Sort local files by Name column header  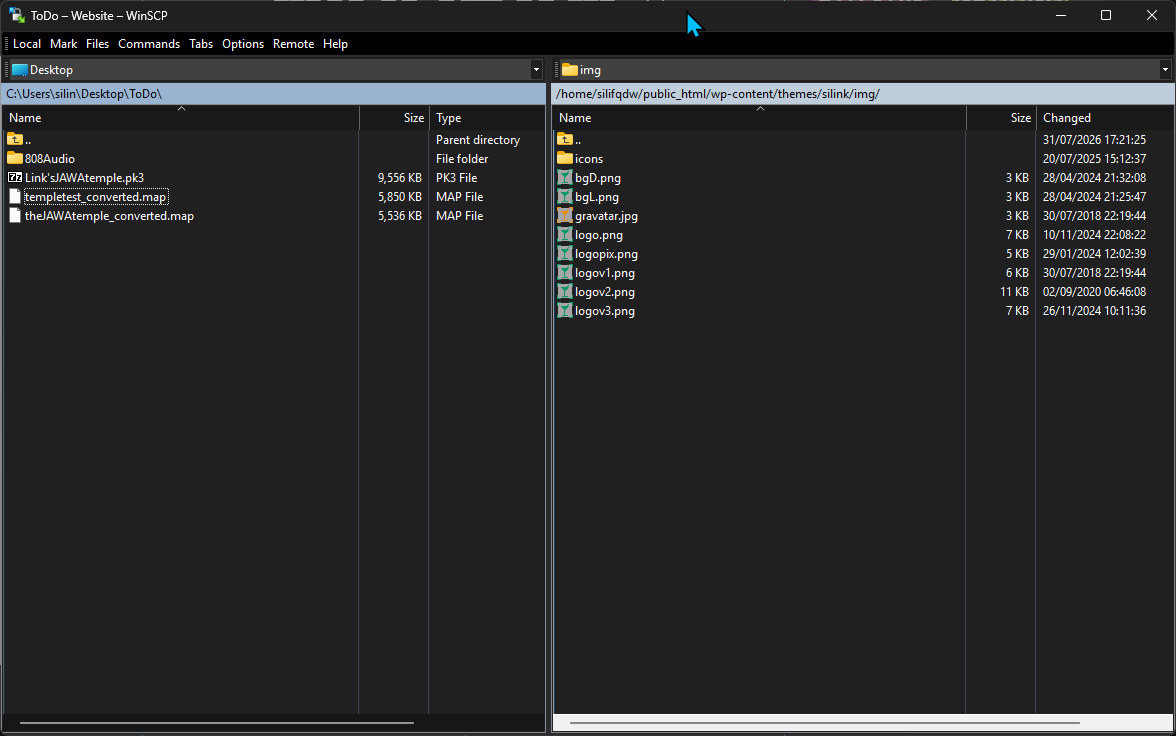tap(181, 118)
